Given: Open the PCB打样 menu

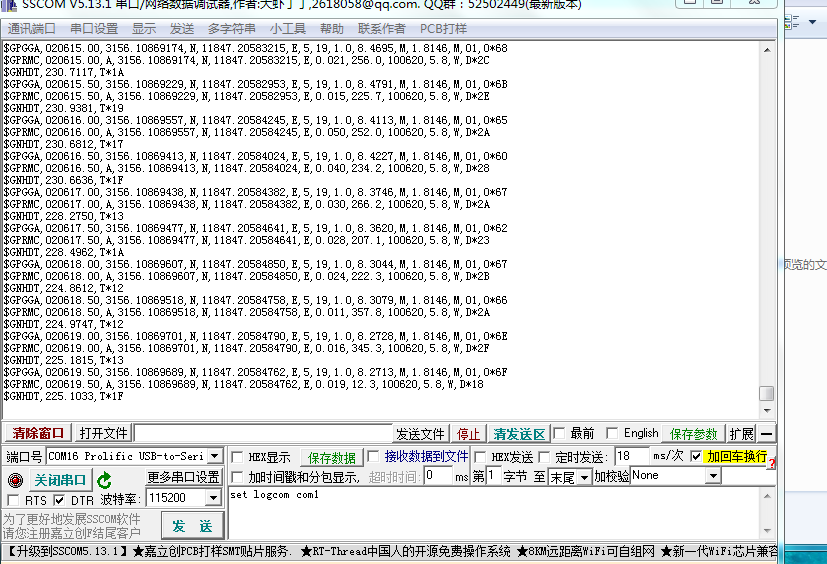Looking at the screenshot, I should [x=444, y=28].
